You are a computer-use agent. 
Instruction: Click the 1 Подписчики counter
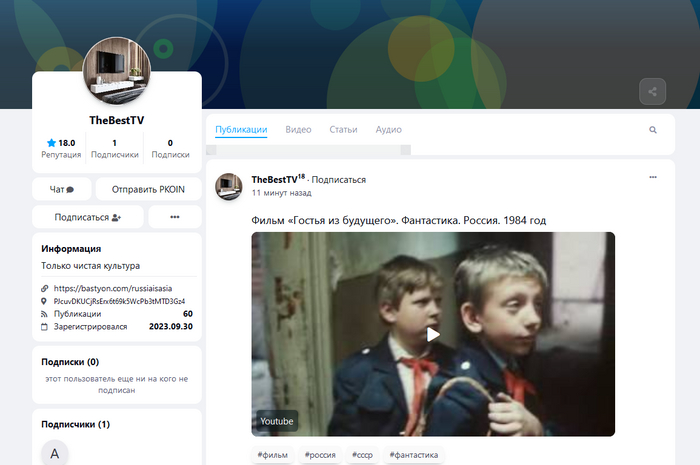tap(115, 148)
